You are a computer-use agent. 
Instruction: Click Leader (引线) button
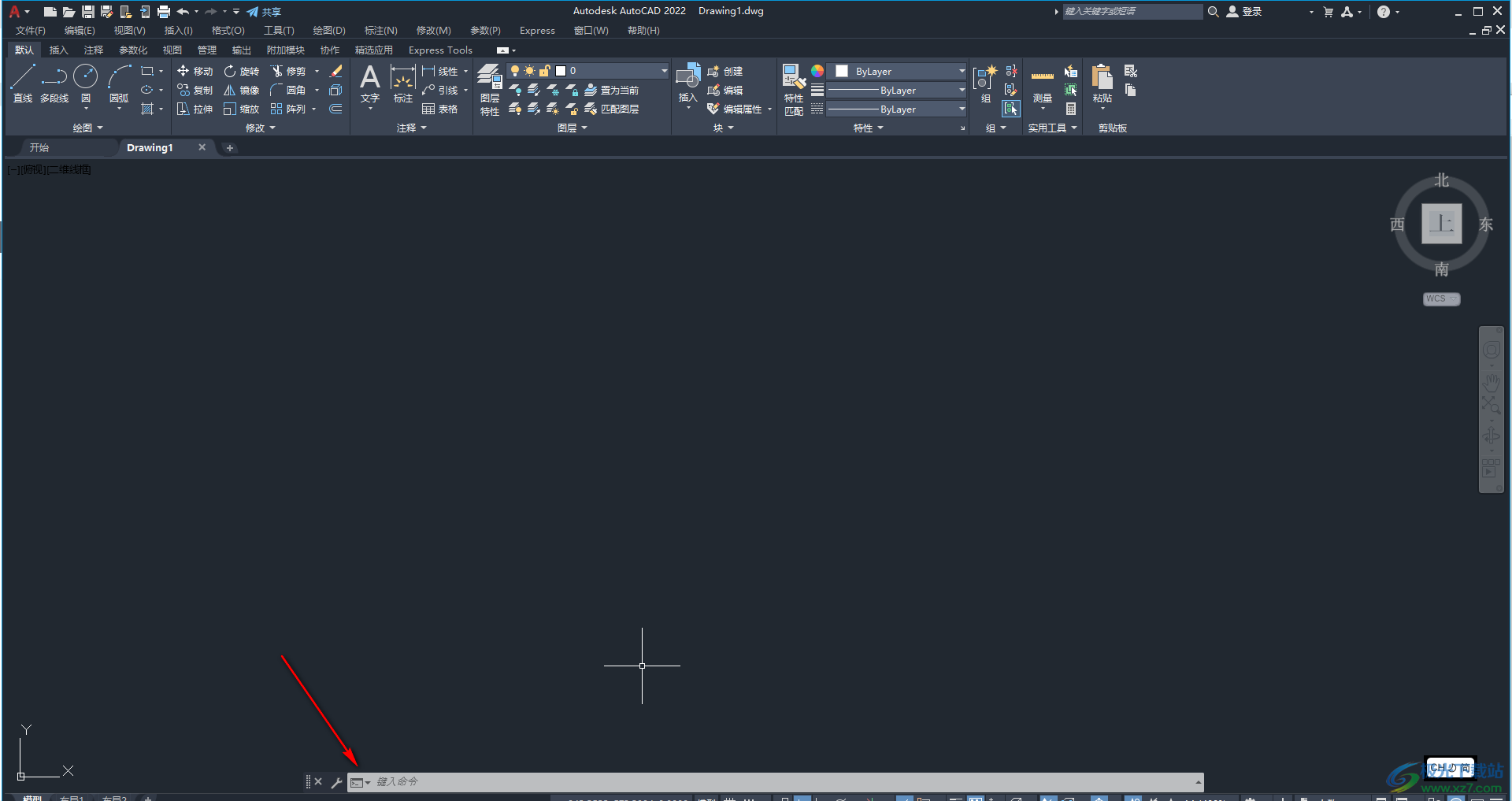click(x=439, y=90)
